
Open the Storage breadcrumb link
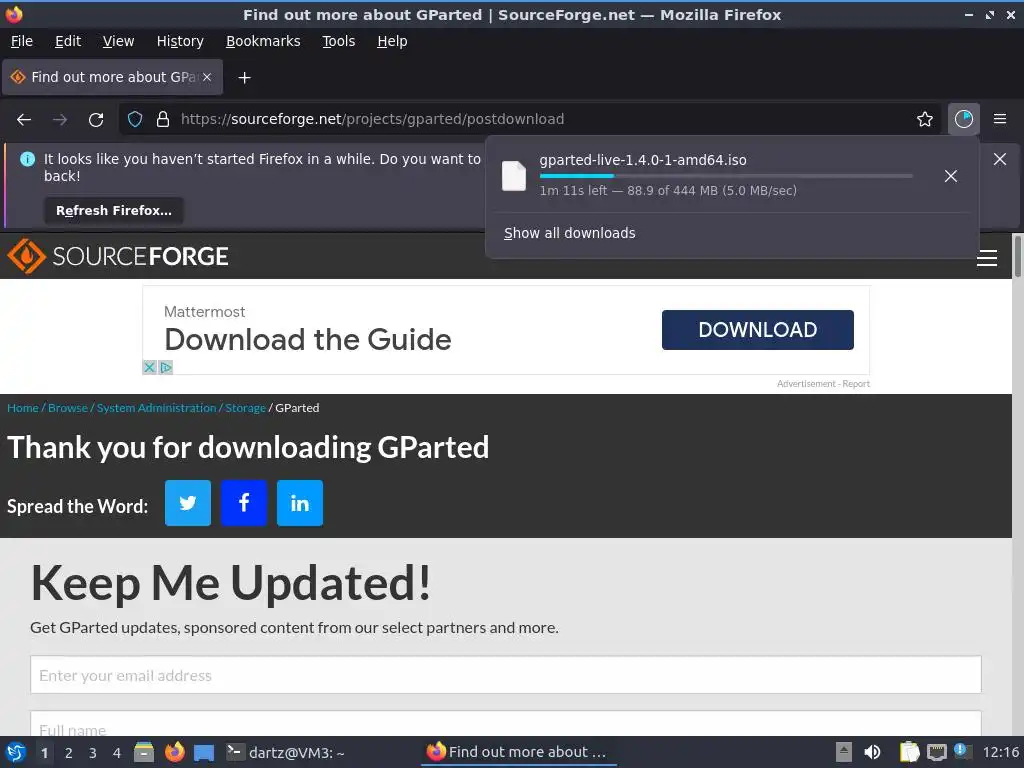tap(246, 408)
